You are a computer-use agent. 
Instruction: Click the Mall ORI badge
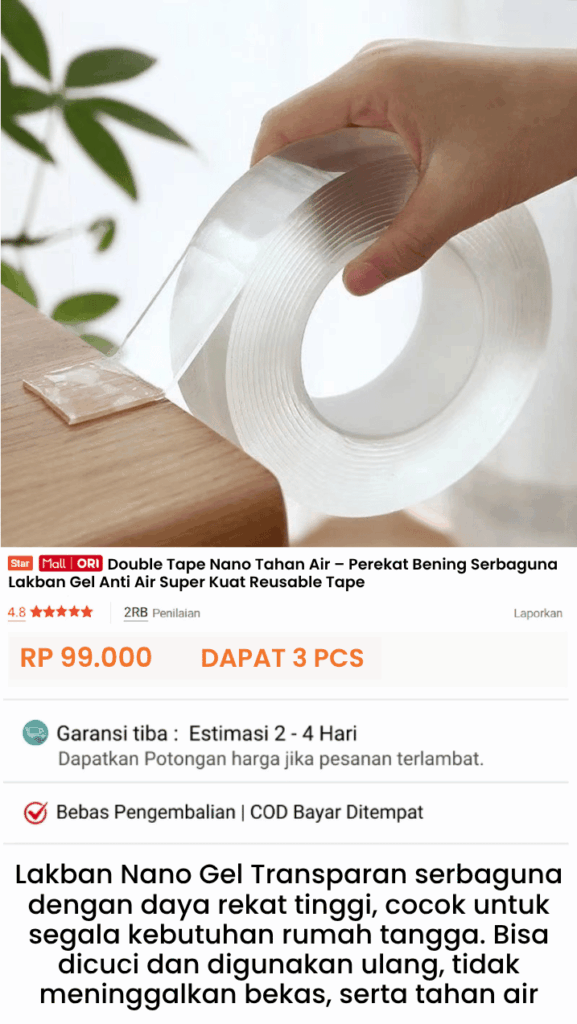click(x=70, y=564)
